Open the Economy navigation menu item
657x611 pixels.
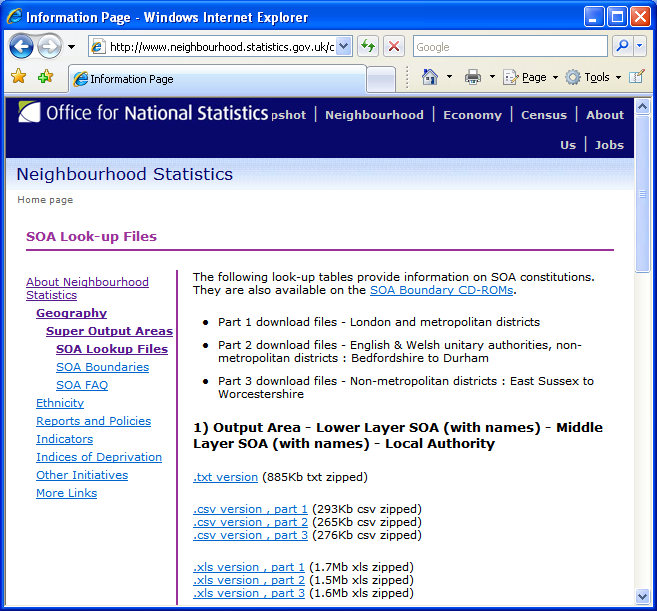pos(472,115)
